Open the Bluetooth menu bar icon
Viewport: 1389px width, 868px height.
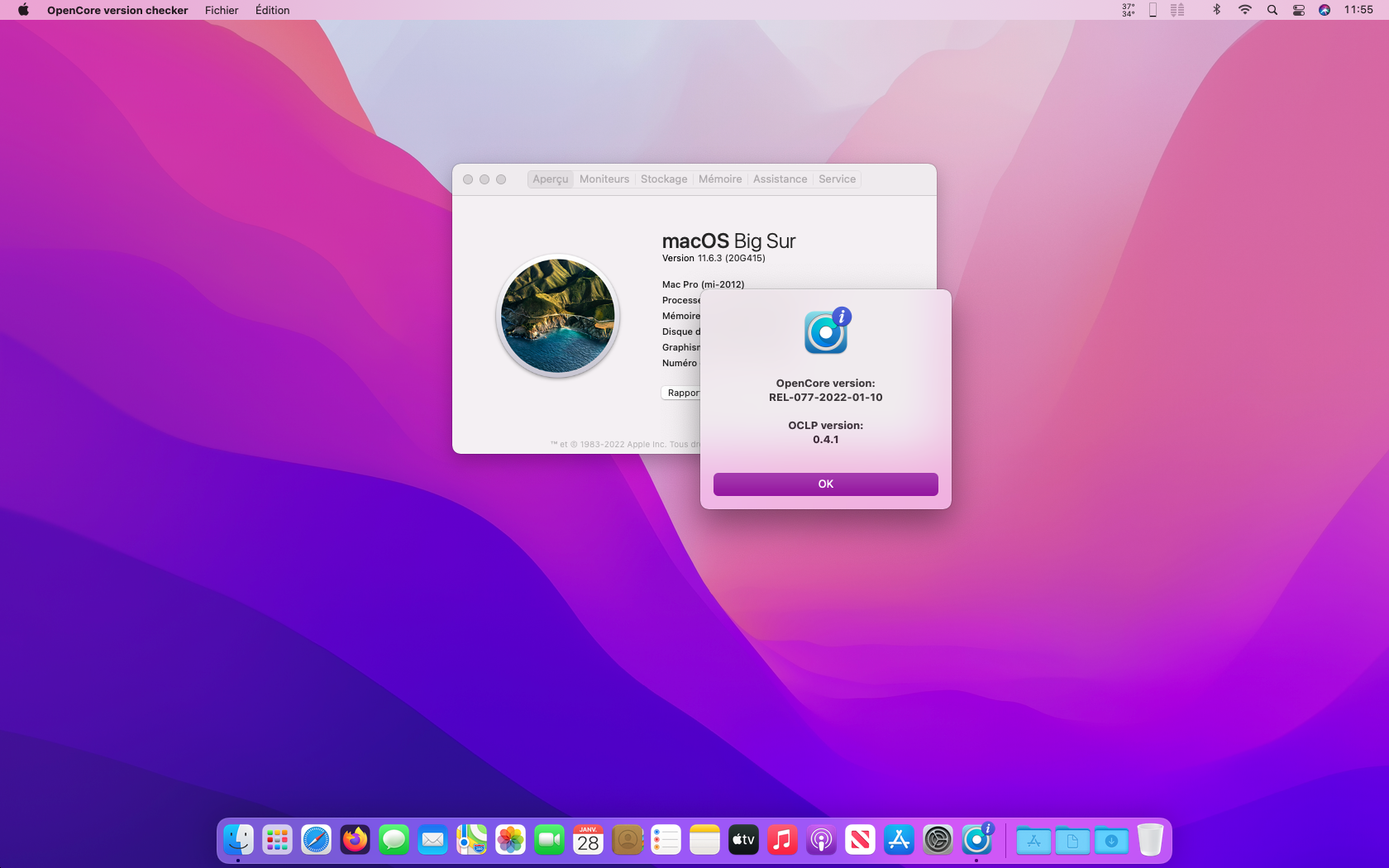1216,10
